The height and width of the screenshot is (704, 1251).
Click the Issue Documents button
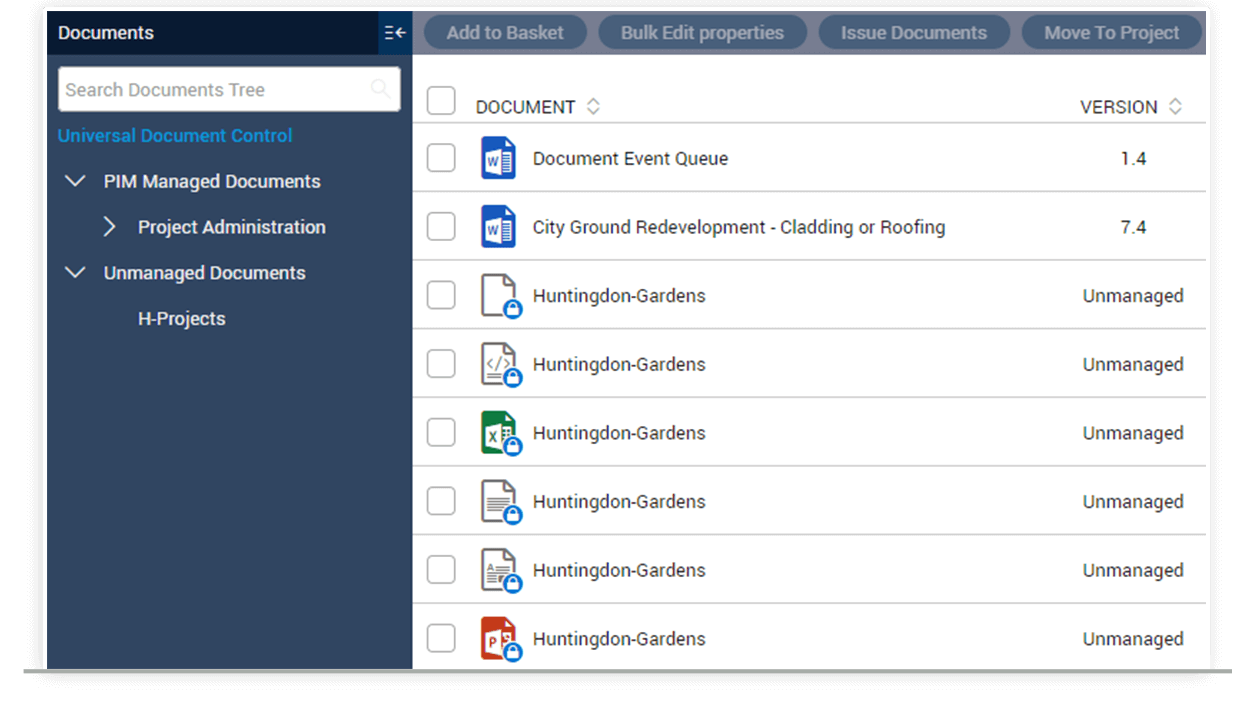click(x=914, y=33)
